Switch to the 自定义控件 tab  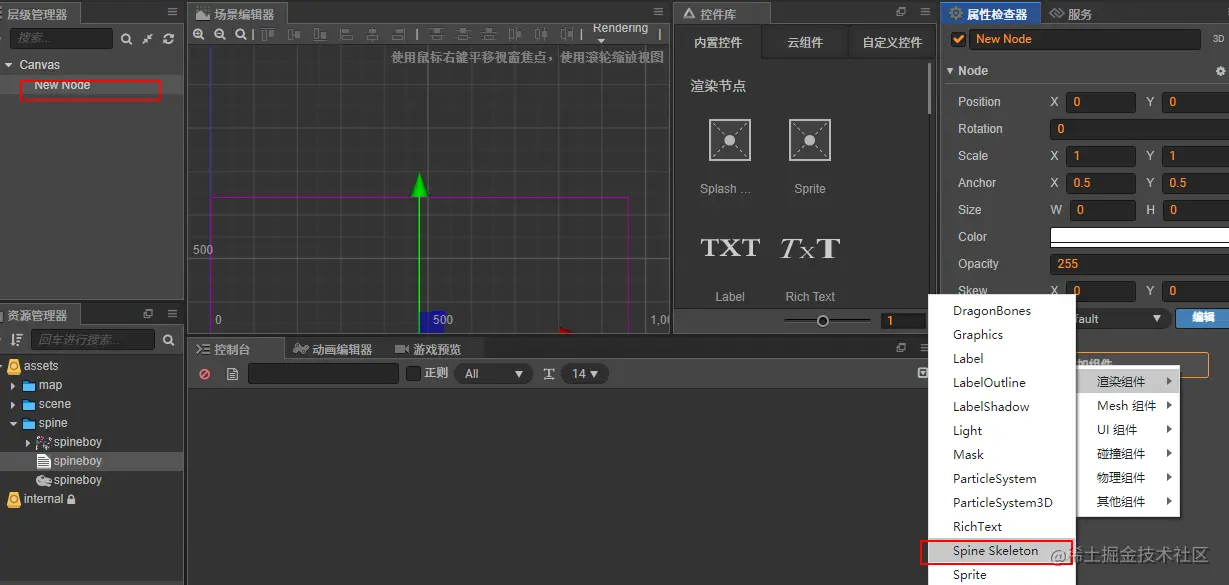tap(892, 43)
